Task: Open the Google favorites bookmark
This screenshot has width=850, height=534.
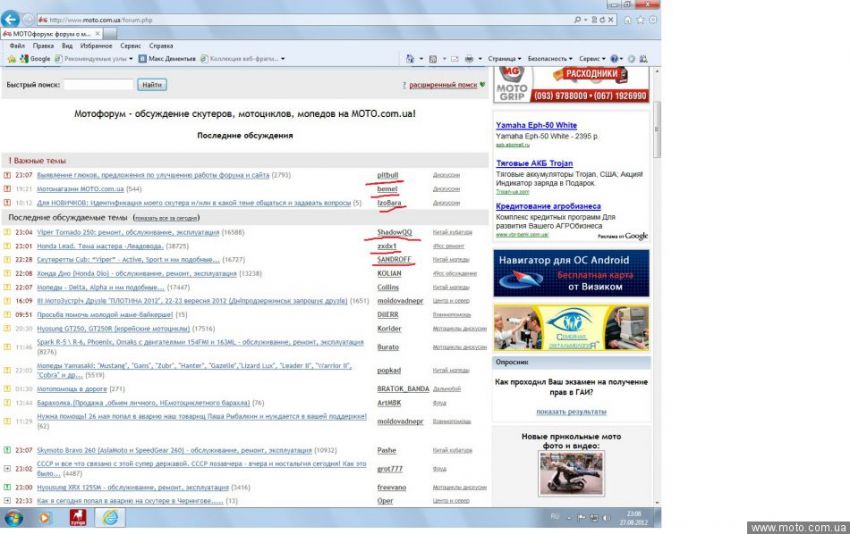Action: pyautogui.click(x=35, y=59)
